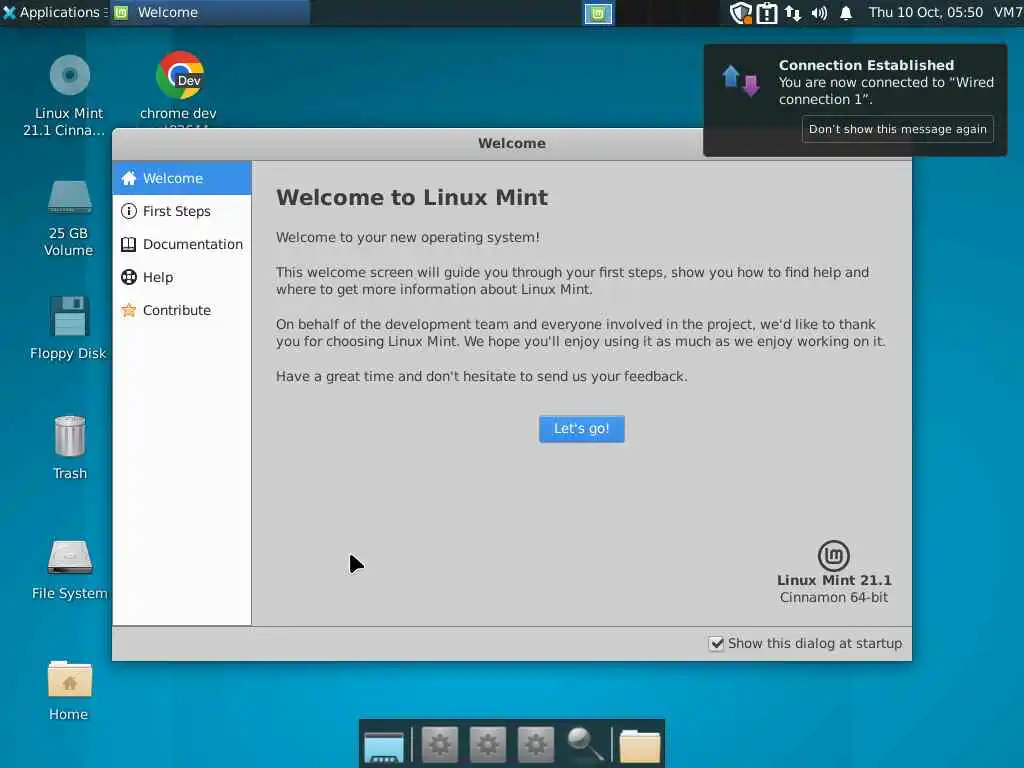Click the Welcome window title bar
The width and height of the screenshot is (1024, 768).
tap(512, 144)
